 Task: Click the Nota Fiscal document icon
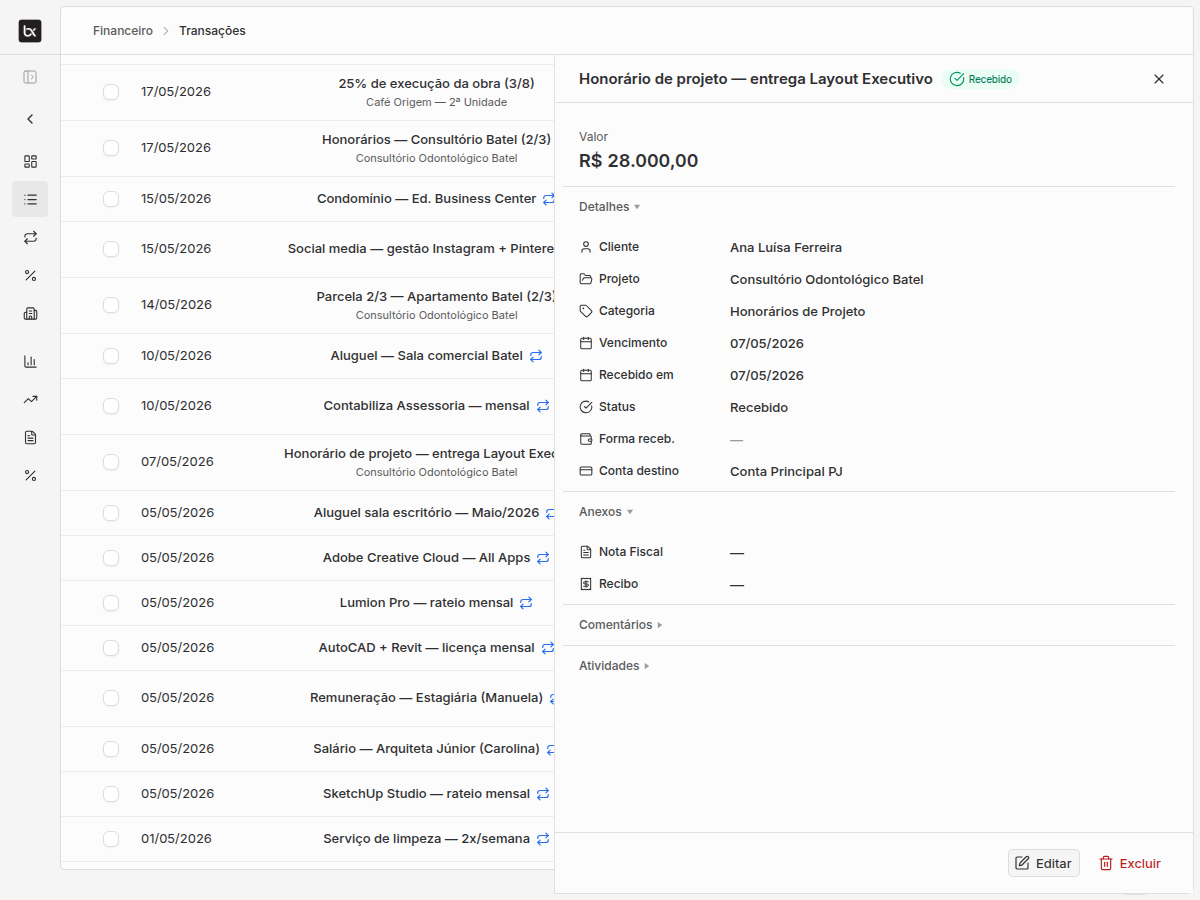[586, 552]
